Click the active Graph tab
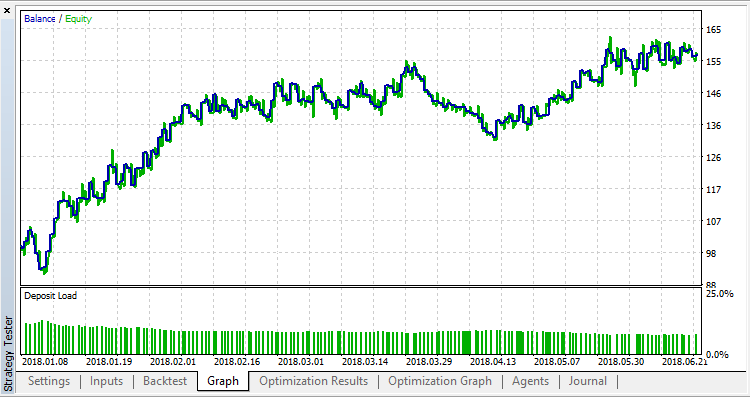 tap(223, 381)
